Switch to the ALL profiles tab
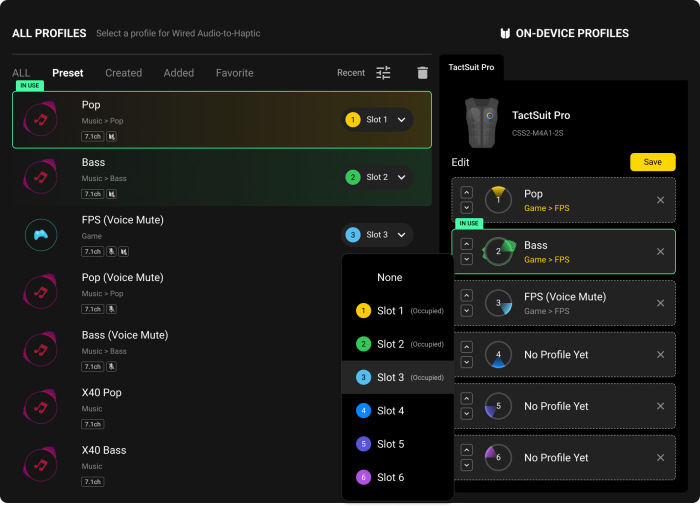700x506 pixels. point(21,73)
